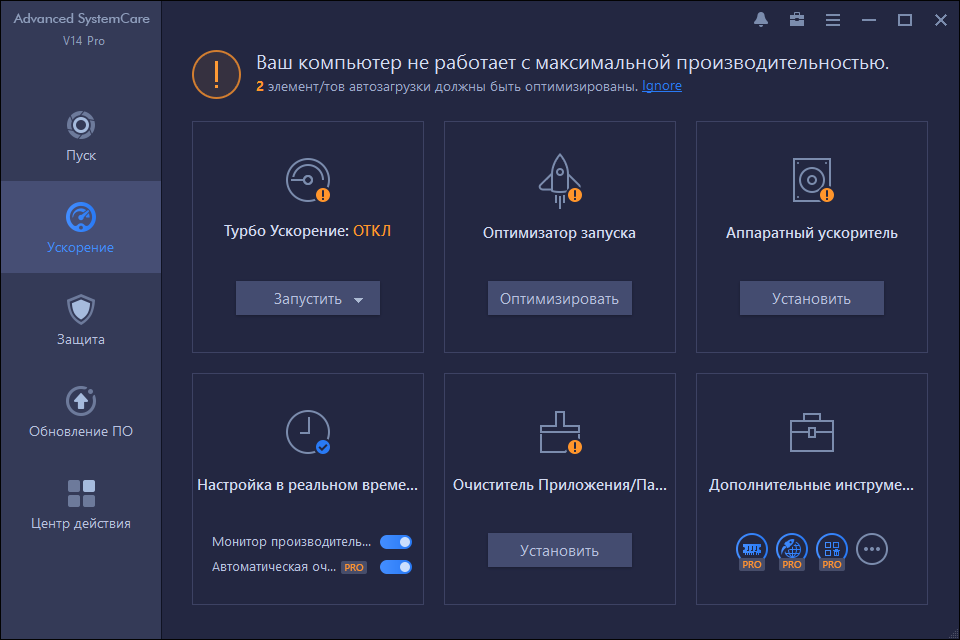Switch to the Ускорение section
Viewport: 960px width, 640px height.
coord(80,227)
